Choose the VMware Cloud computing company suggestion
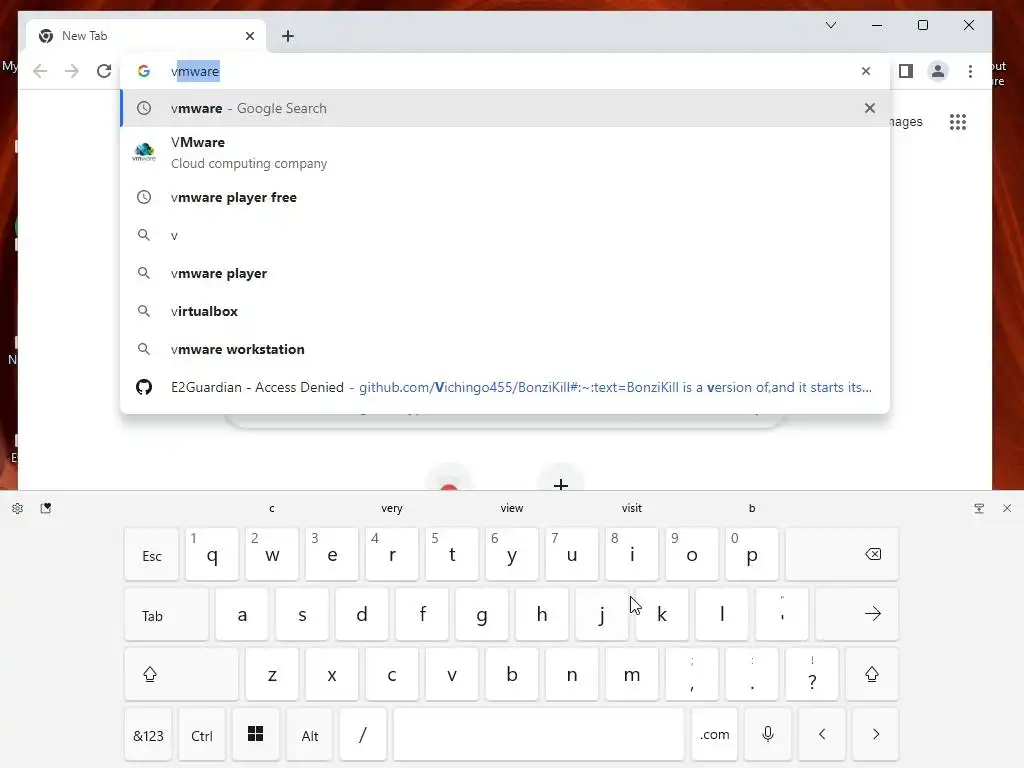Viewport: 1024px width, 768px height. [x=505, y=153]
